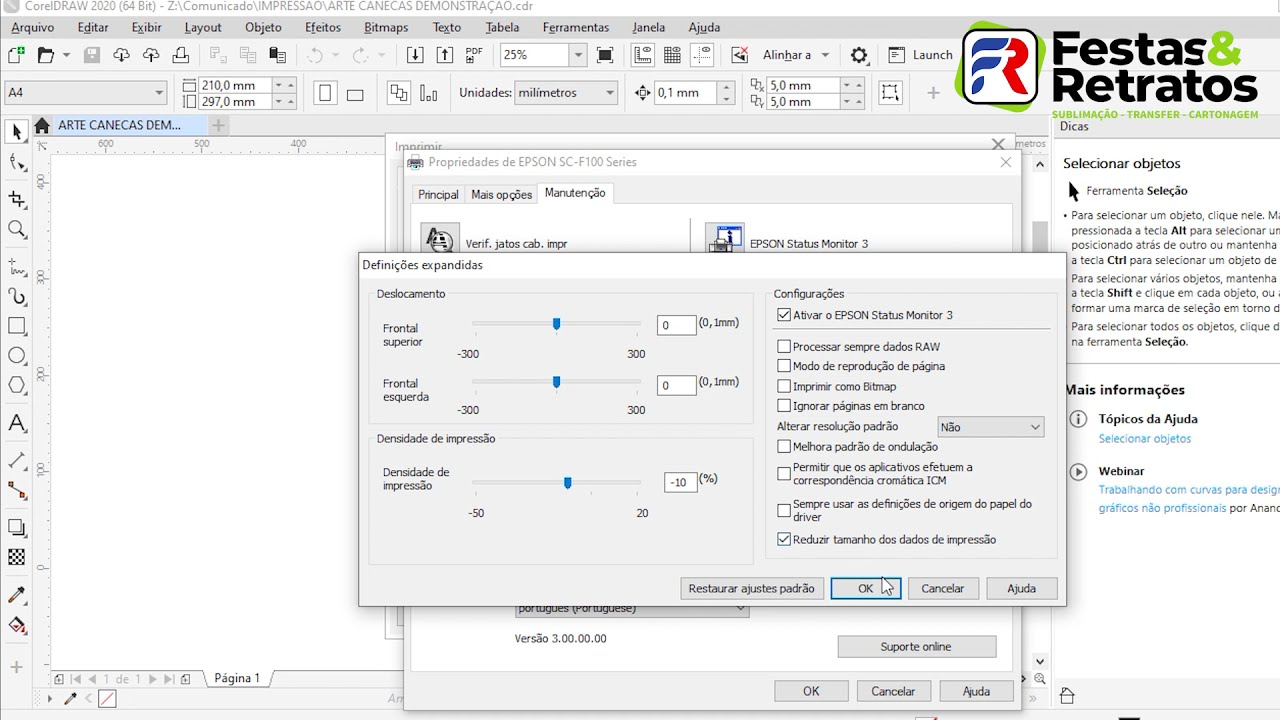Check Permitir correspondência cromática ICM option

(x=784, y=474)
